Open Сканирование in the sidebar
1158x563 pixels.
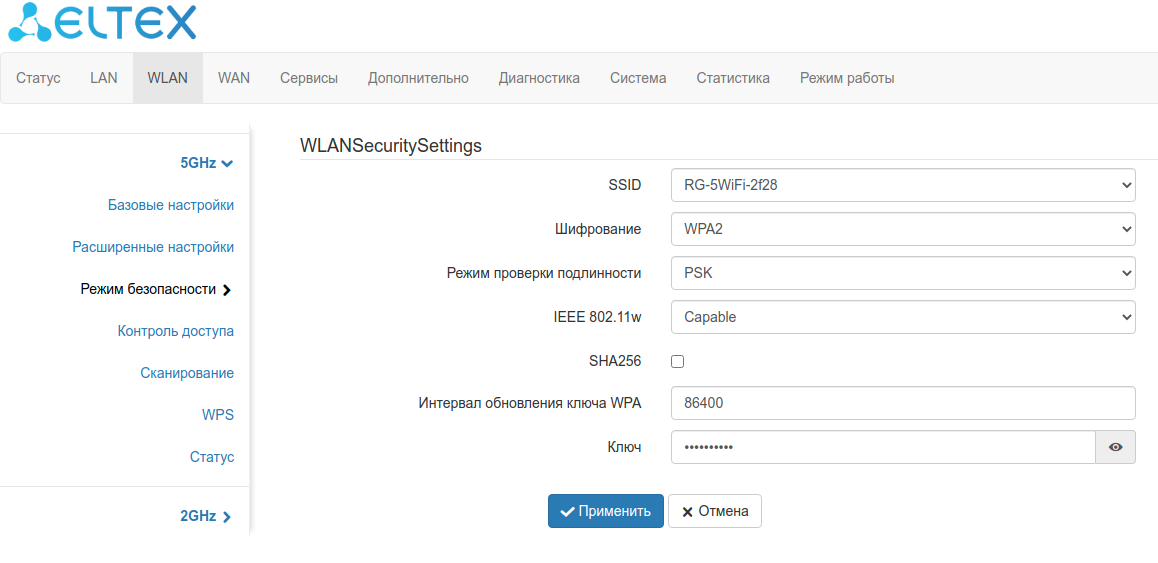tap(187, 373)
